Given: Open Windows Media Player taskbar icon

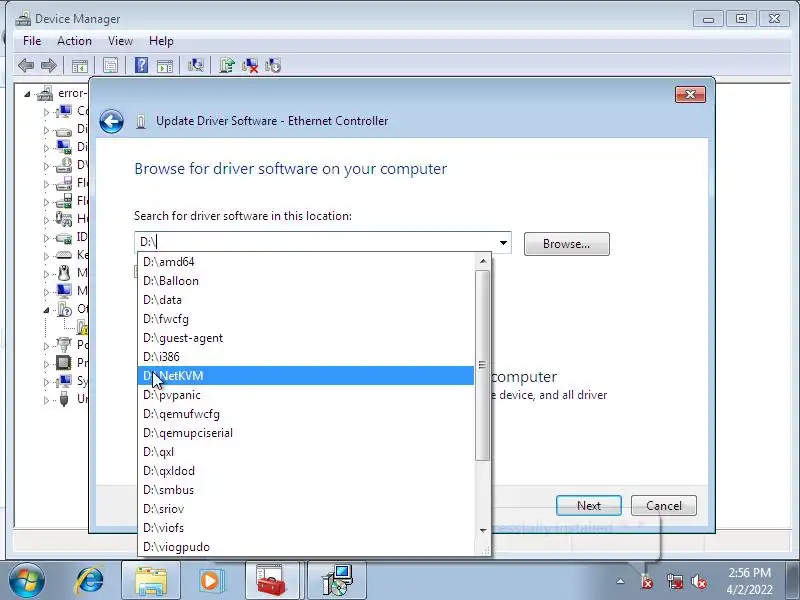Looking at the screenshot, I should 210,581.
